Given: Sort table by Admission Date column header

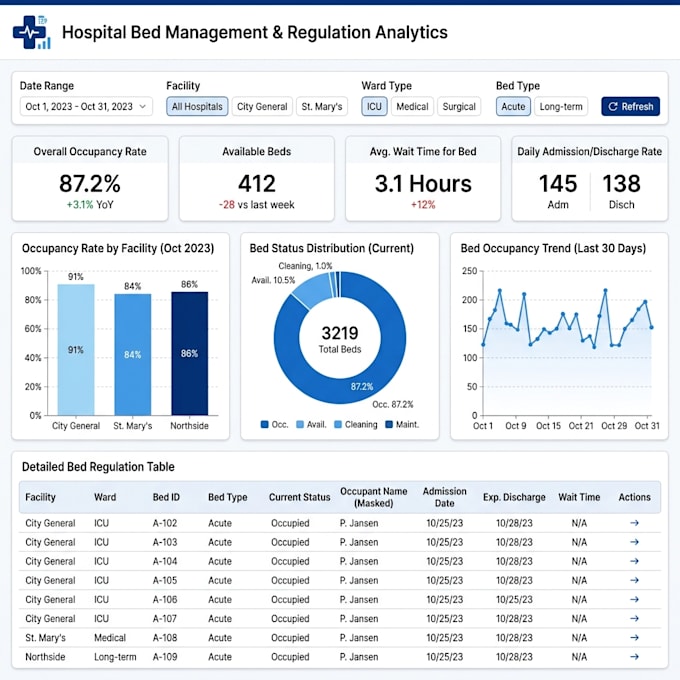Looking at the screenshot, I should point(445,497).
